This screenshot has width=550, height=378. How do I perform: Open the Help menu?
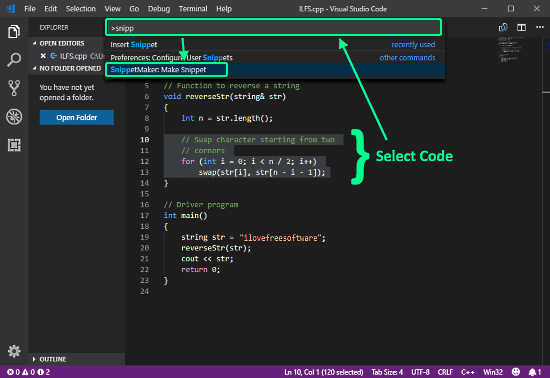224,9
